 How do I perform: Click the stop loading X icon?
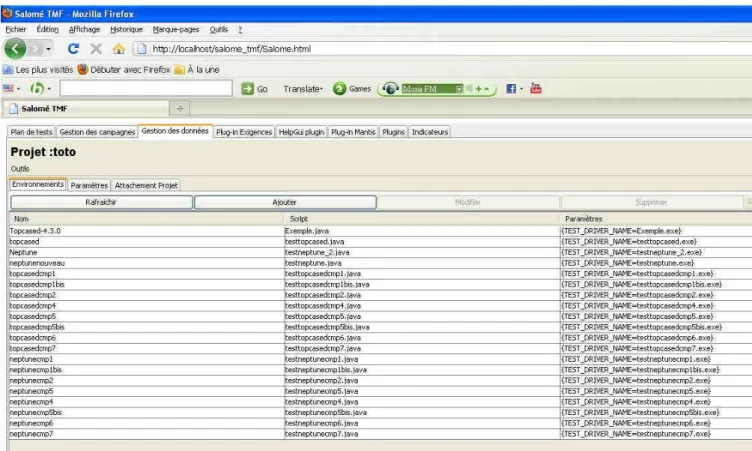click(96, 48)
